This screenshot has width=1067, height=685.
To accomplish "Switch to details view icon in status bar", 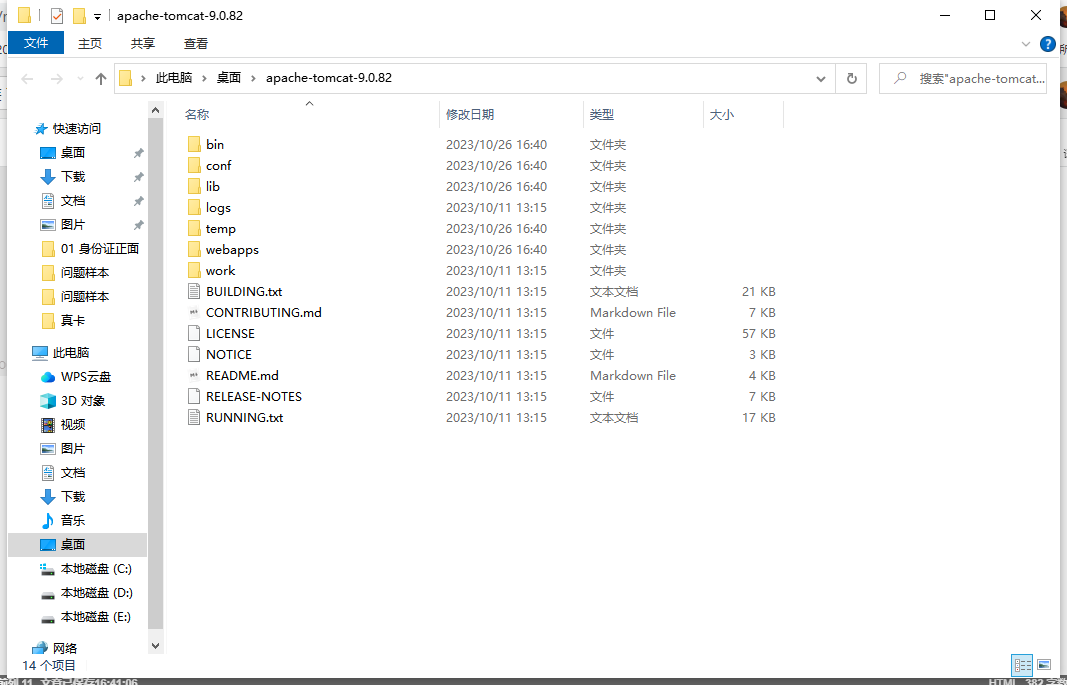I will pos(1022,665).
